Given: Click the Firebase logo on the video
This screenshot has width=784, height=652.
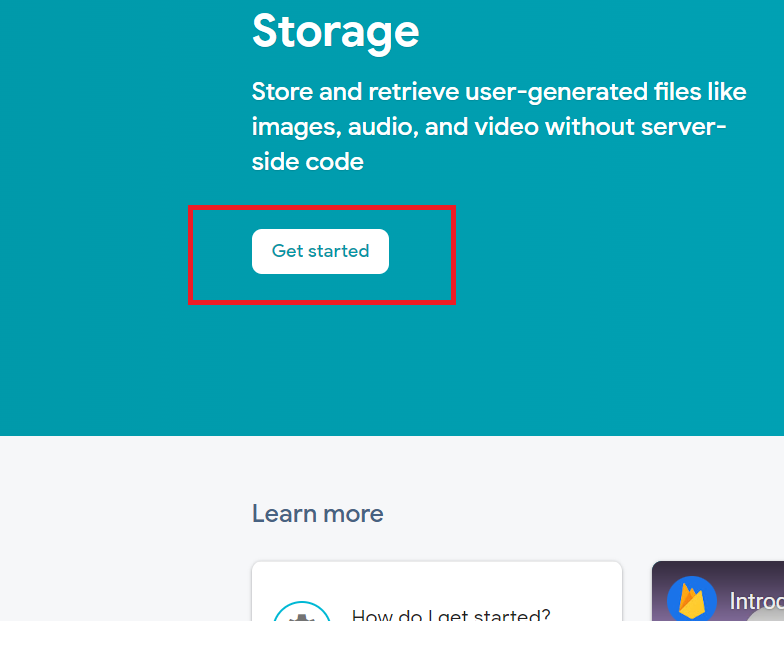Looking at the screenshot, I should [692, 600].
